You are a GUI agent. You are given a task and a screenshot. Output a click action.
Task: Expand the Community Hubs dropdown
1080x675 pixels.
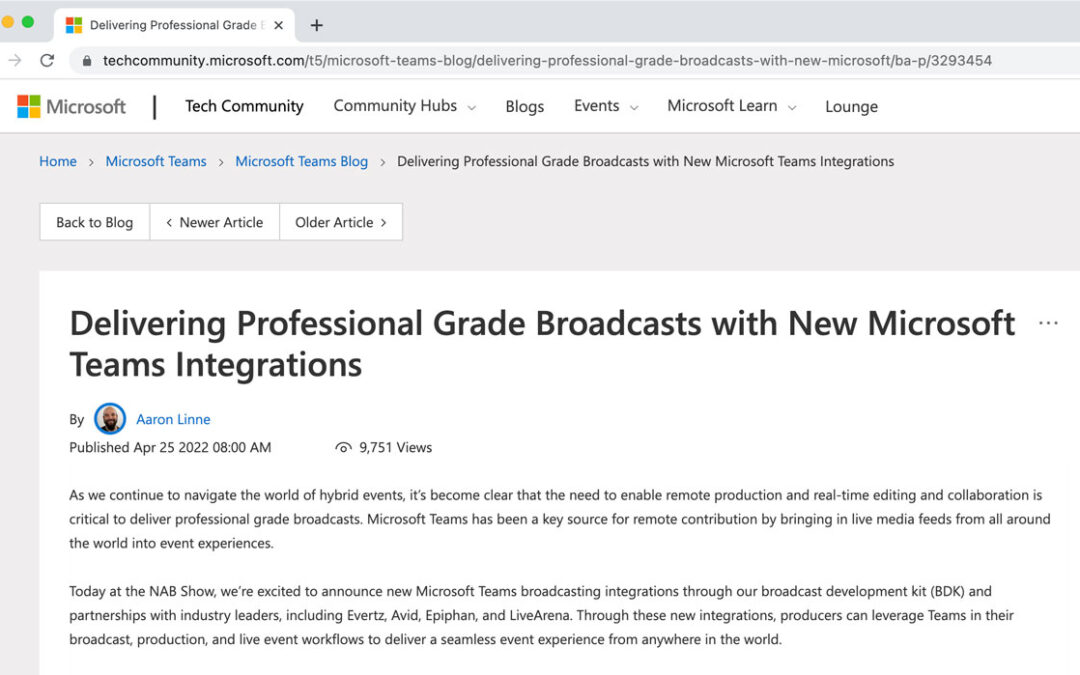pos(405,106)
